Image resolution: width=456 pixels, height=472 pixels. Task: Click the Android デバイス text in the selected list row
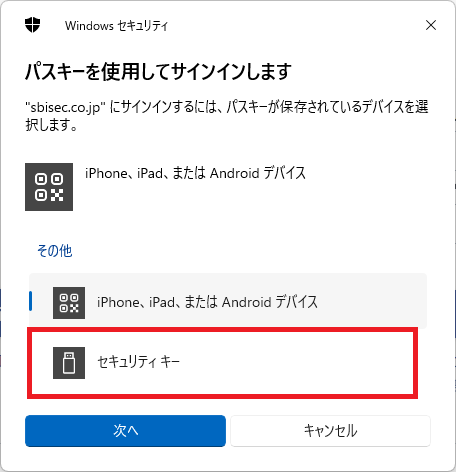click(270, 302)
